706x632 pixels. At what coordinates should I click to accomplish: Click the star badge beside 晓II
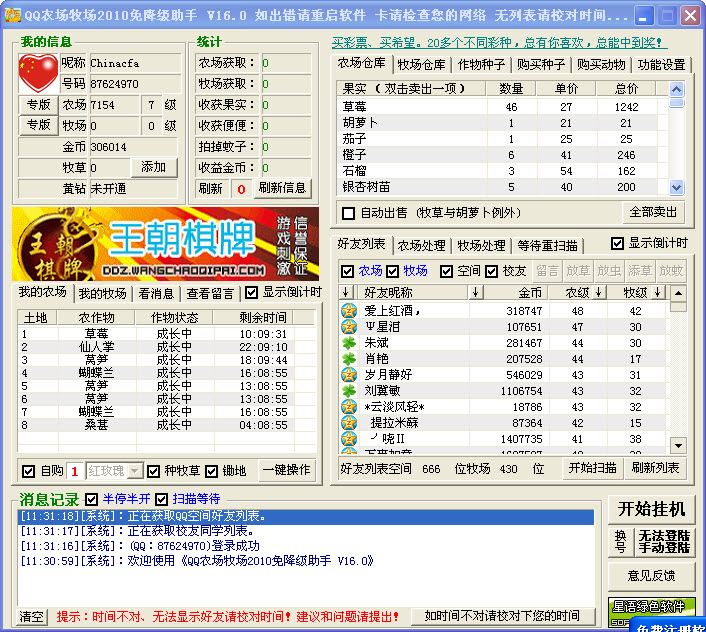(x=348, y=438)
